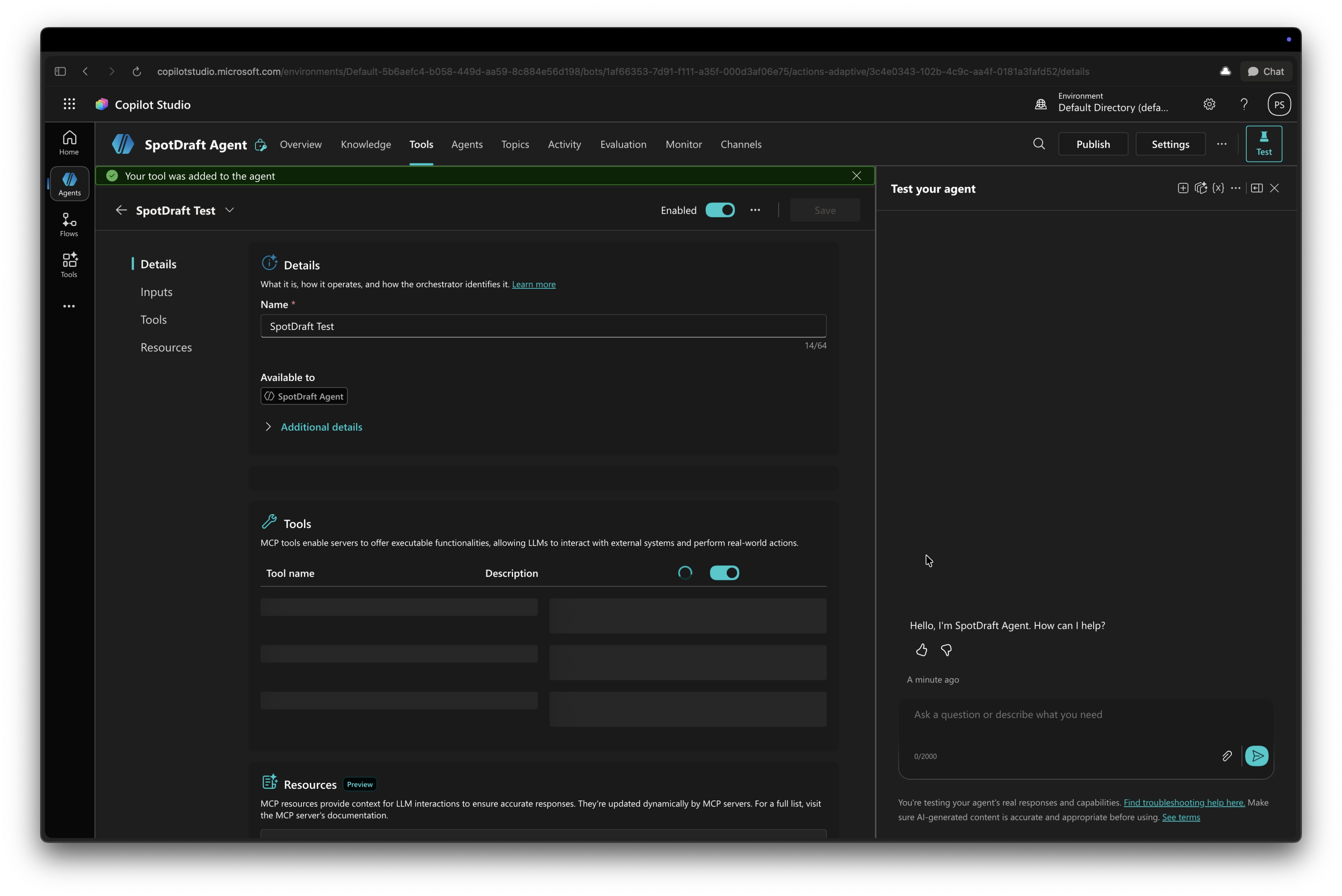Switch to the Activity tab
Screen dimensions: 1342x896
(x=564, y=144)
